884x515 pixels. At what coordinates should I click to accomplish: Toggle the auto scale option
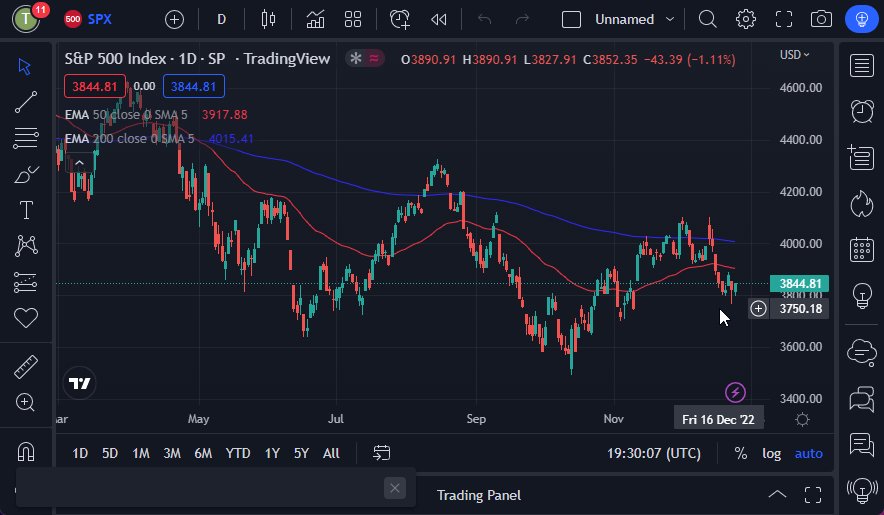[x=808, y=453]
